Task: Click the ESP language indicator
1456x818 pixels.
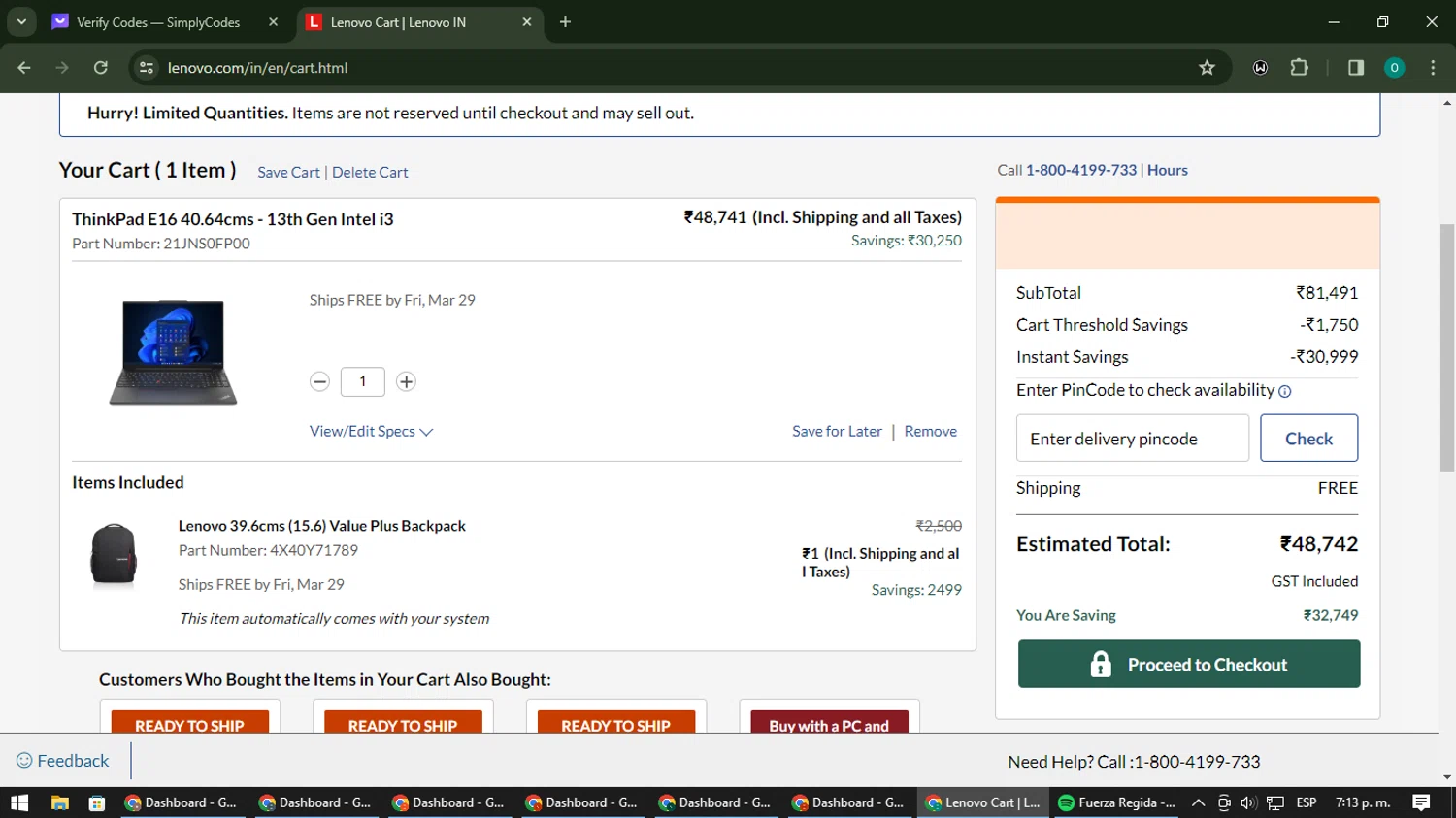Action: pyautogui.click(x=1307, y=802)
